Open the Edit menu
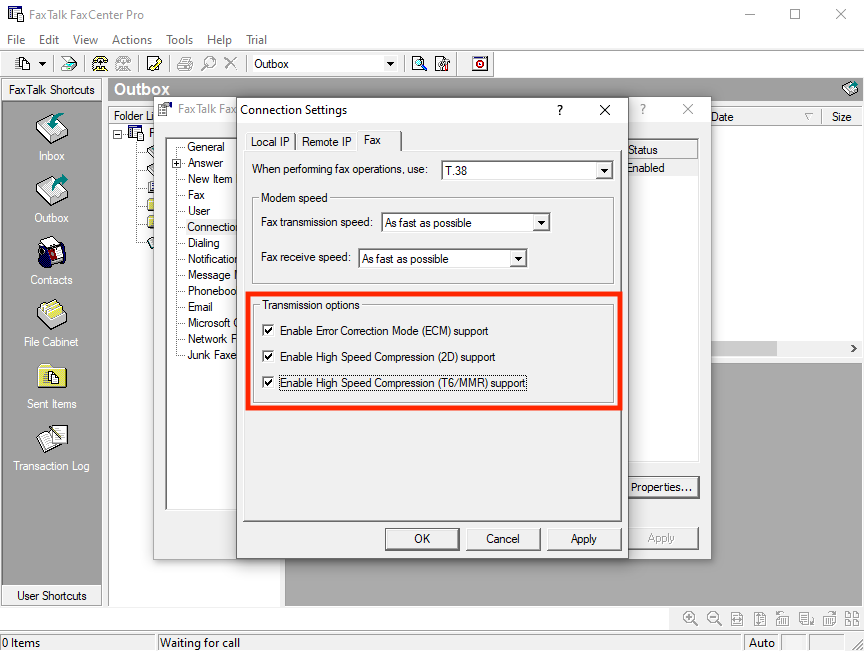The image size is (864, 651). (x=48, y=40)
